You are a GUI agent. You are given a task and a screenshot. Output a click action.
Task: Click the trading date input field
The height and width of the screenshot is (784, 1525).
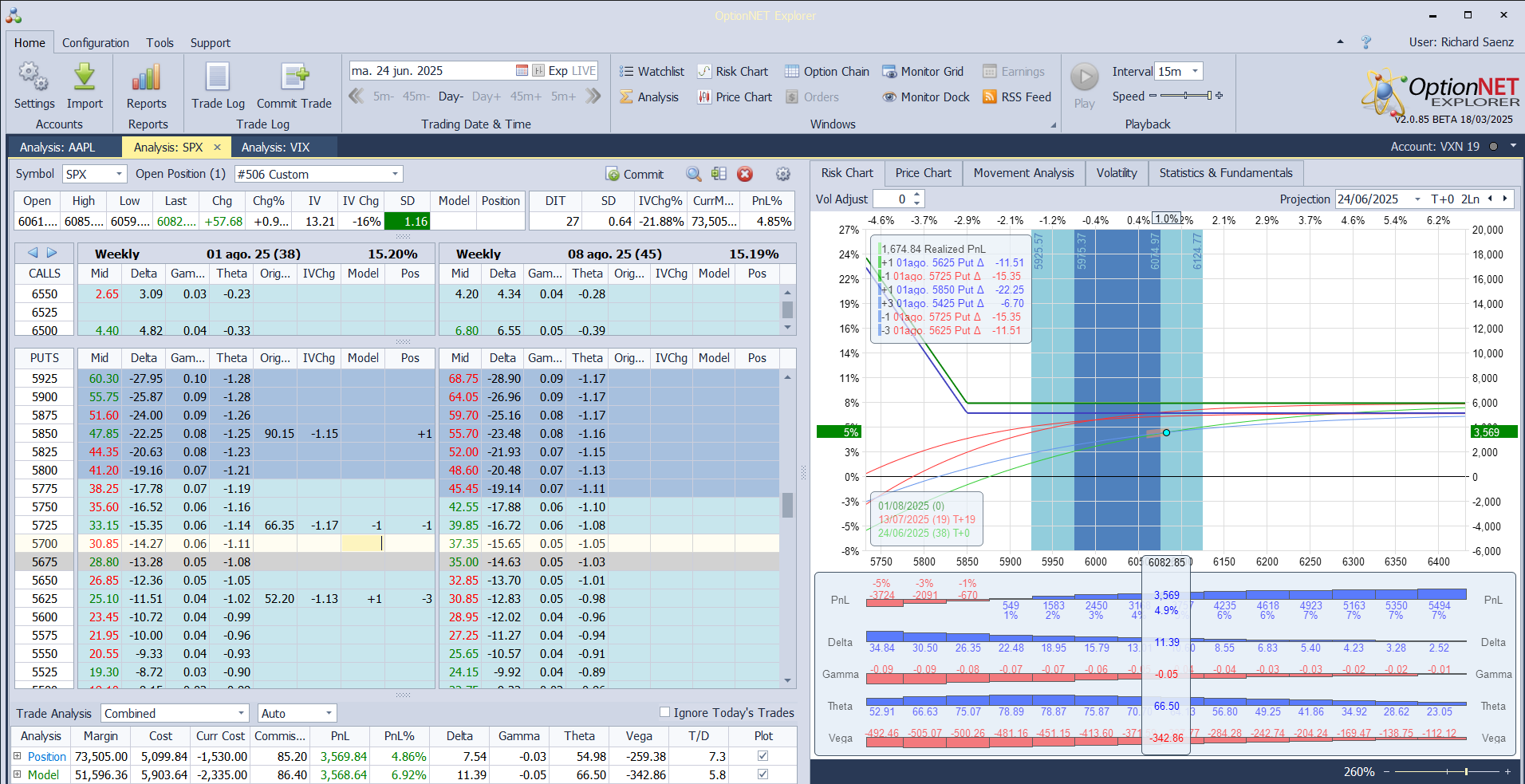[431, 71]
